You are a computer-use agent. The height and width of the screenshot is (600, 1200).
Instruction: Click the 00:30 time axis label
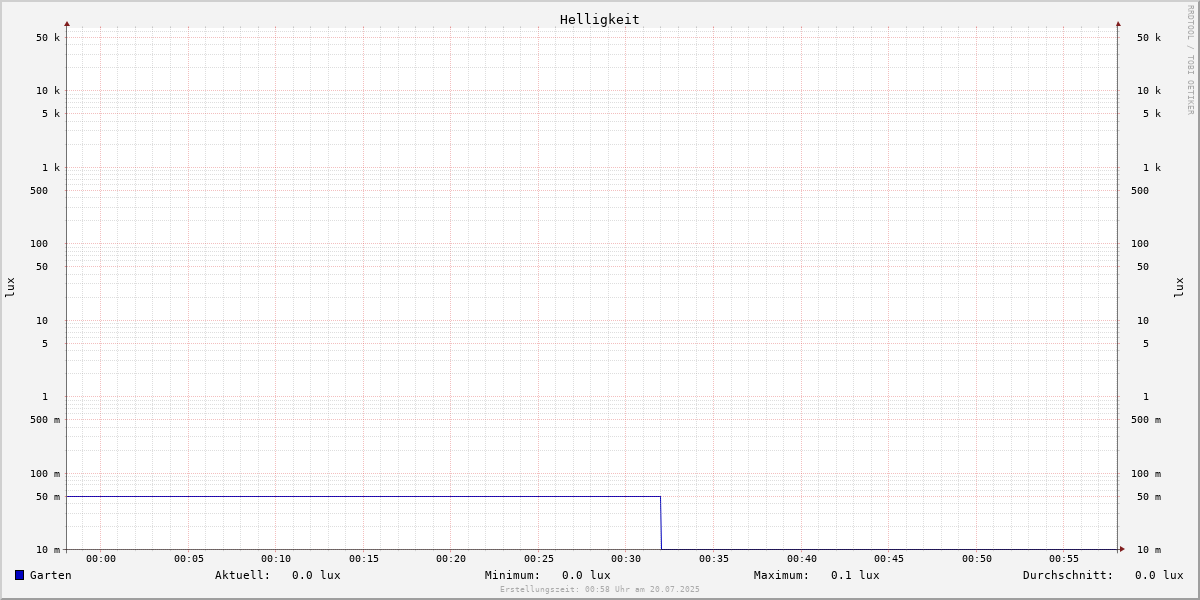[626, 559]
